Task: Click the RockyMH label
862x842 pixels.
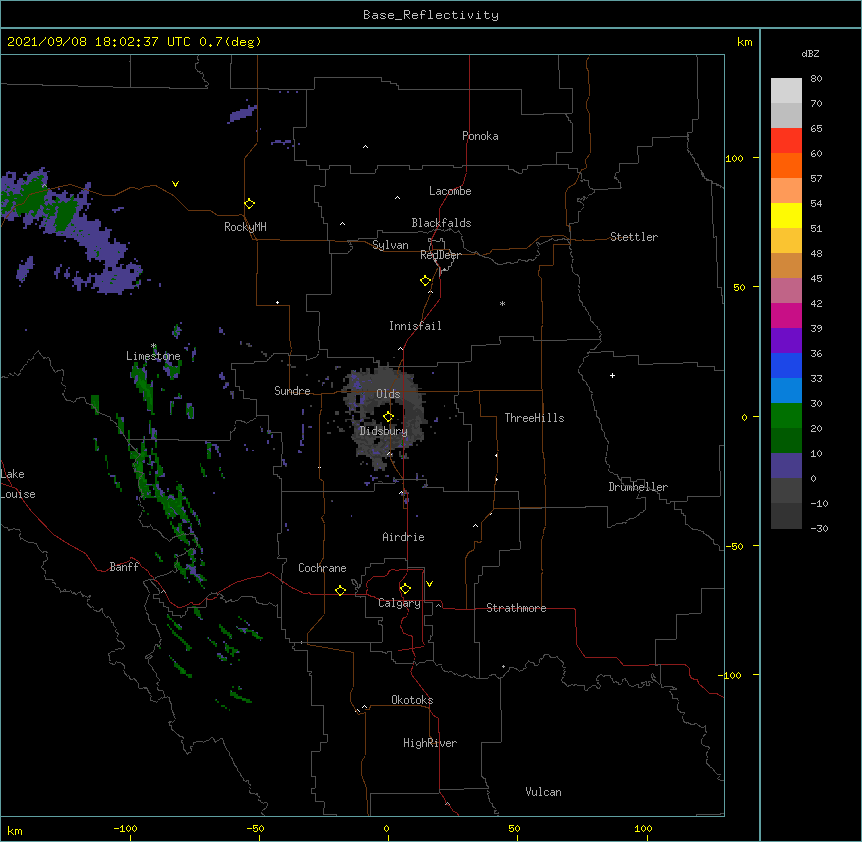Action: 245,227
